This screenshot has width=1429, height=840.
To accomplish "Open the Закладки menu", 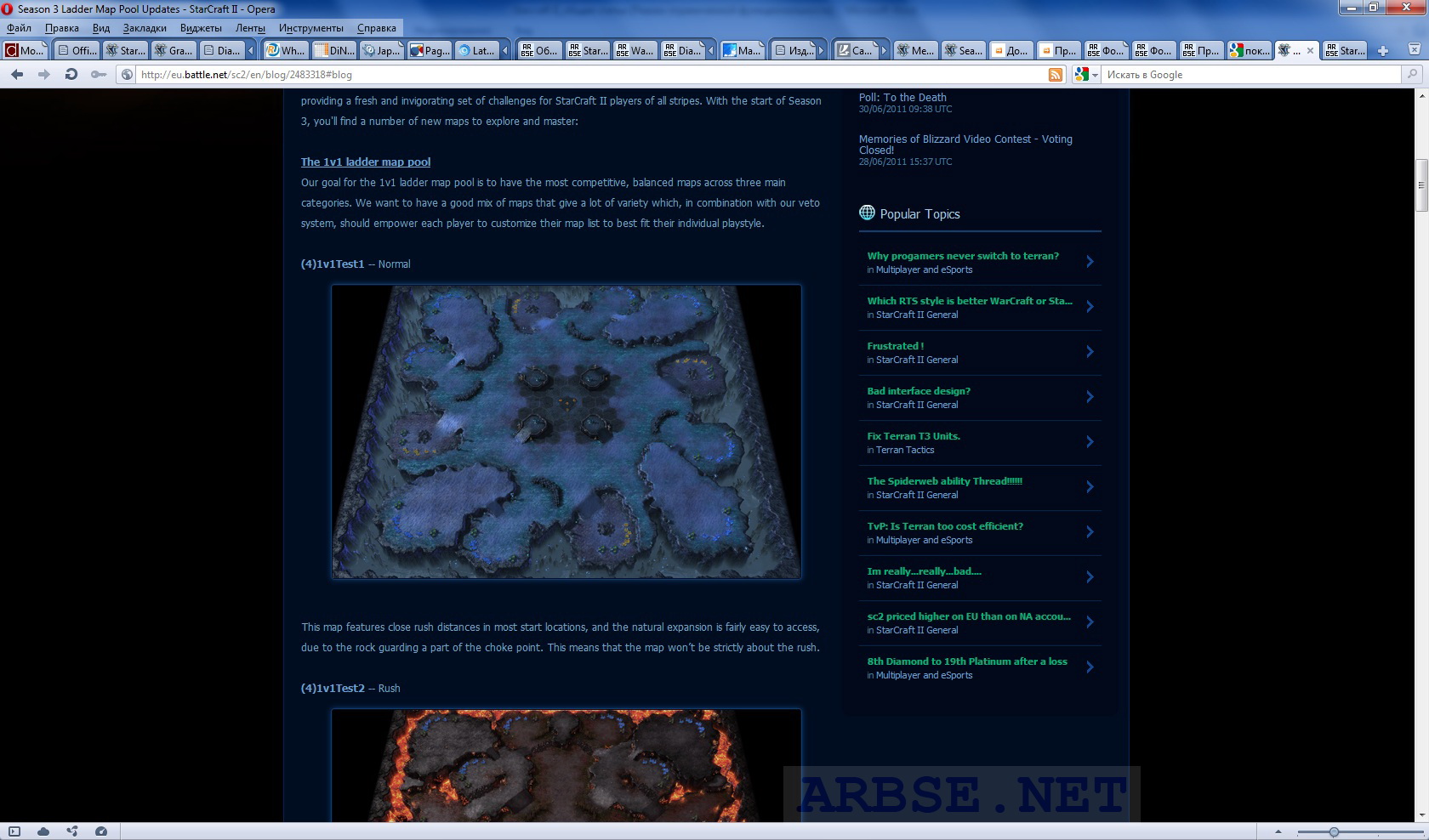I will pos(145,28).
